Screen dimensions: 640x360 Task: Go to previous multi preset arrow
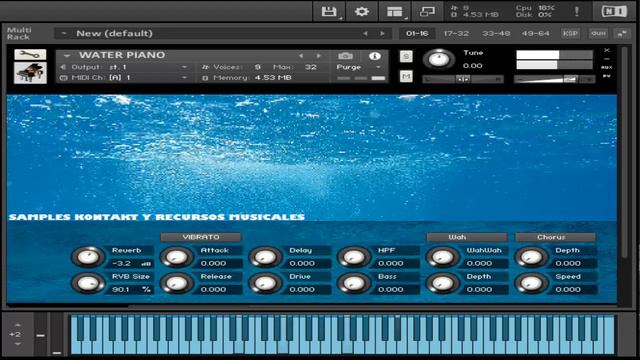(365, 33)
